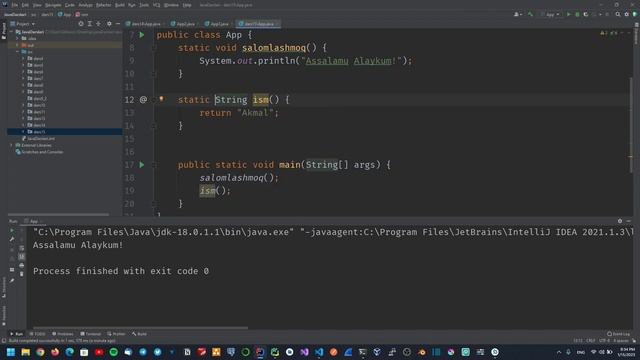
Task: Click the green Run button in top toolbar
Action: 569,14
